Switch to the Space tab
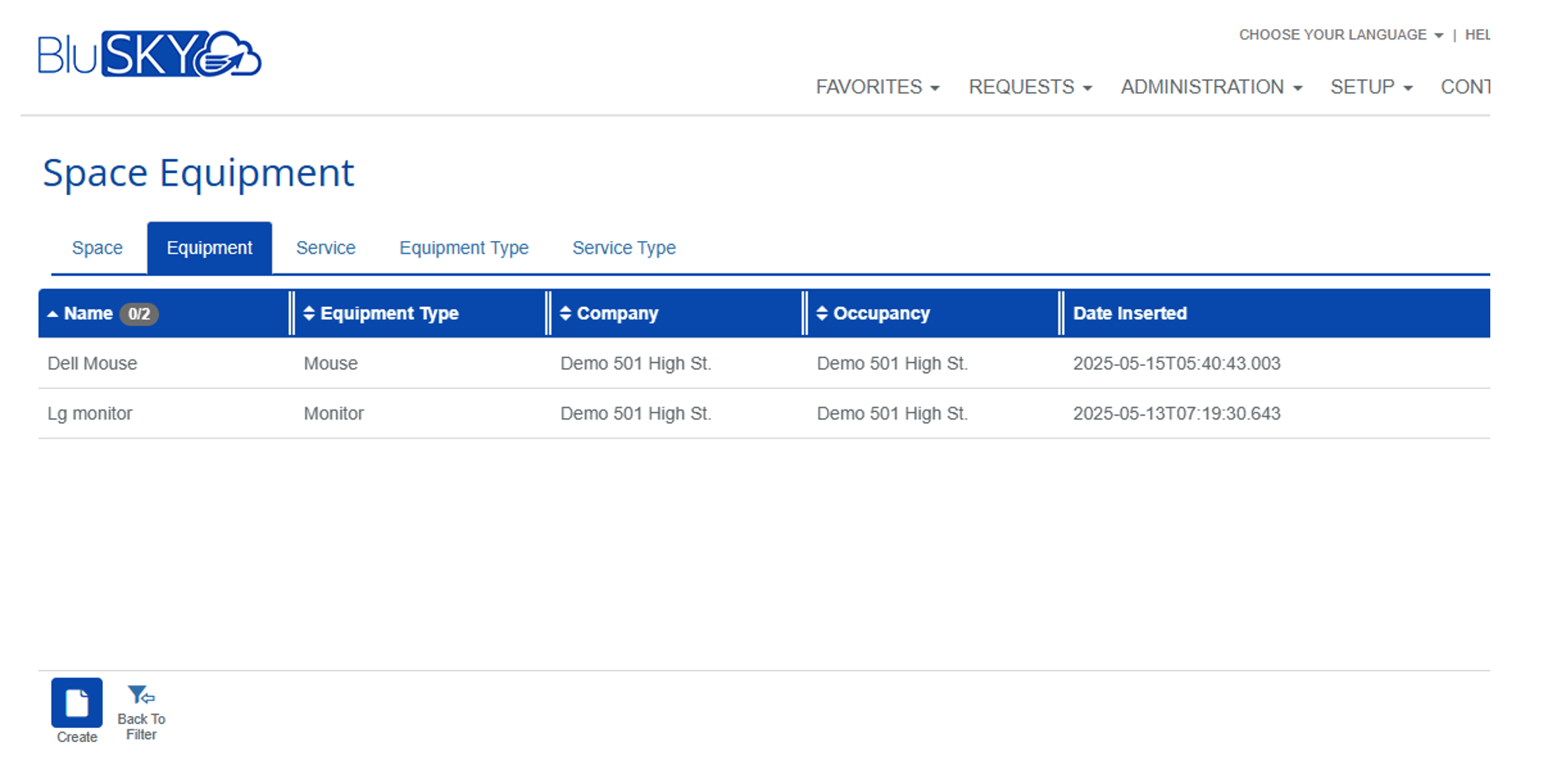This screenshot has width=1567, height=784. point(96,247)
